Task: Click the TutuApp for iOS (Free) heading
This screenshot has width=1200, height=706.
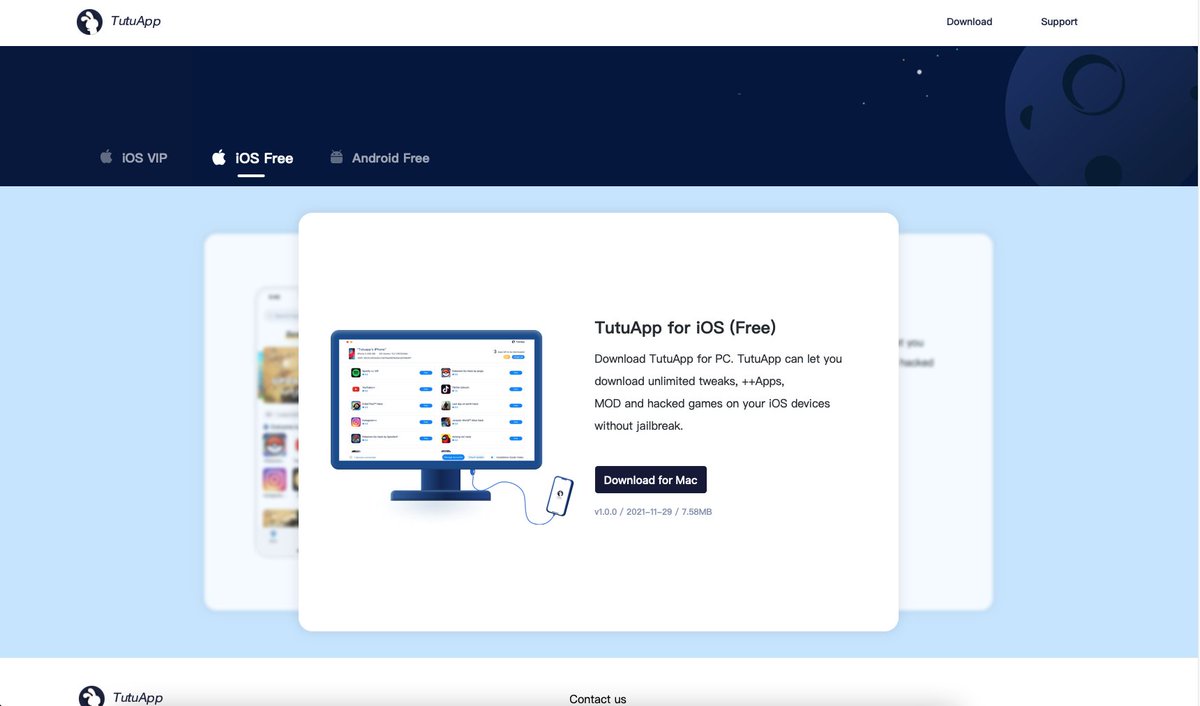Action: (x=685, y=327)
